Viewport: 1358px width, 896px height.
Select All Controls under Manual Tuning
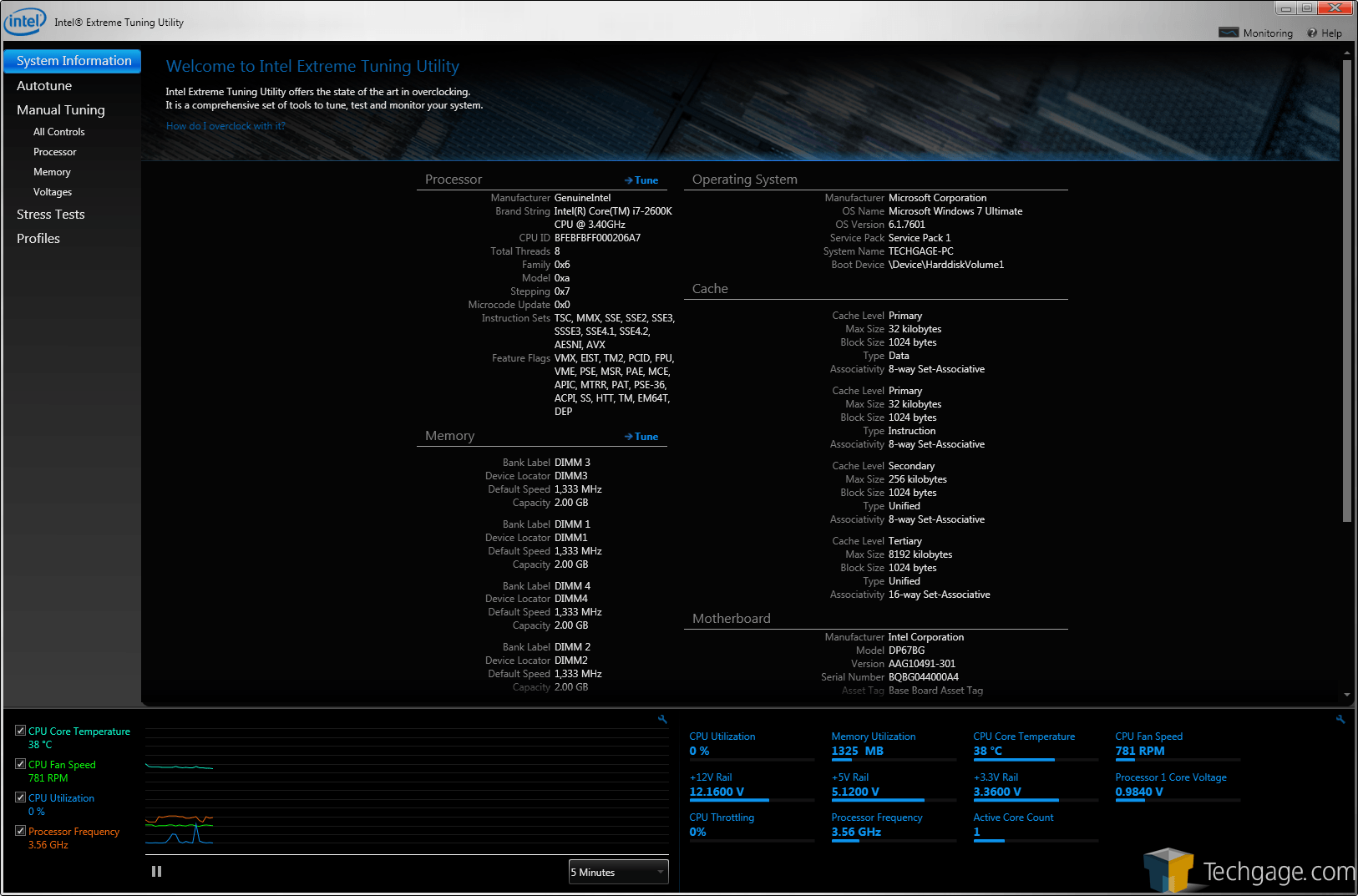coord(59,132)
